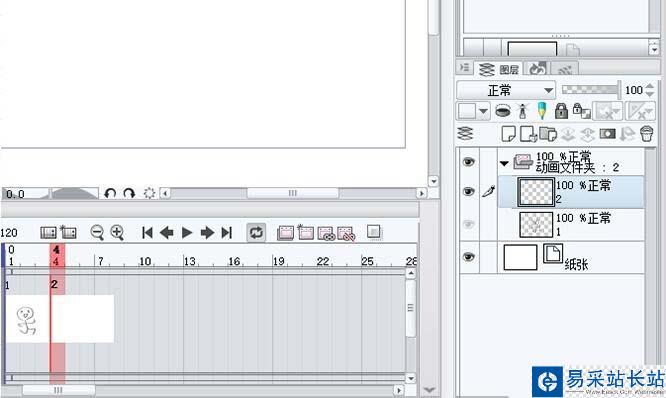Switch to the second tab beside 图层
The width and height of the screenshot is (666, 398).
pos(537,68)
